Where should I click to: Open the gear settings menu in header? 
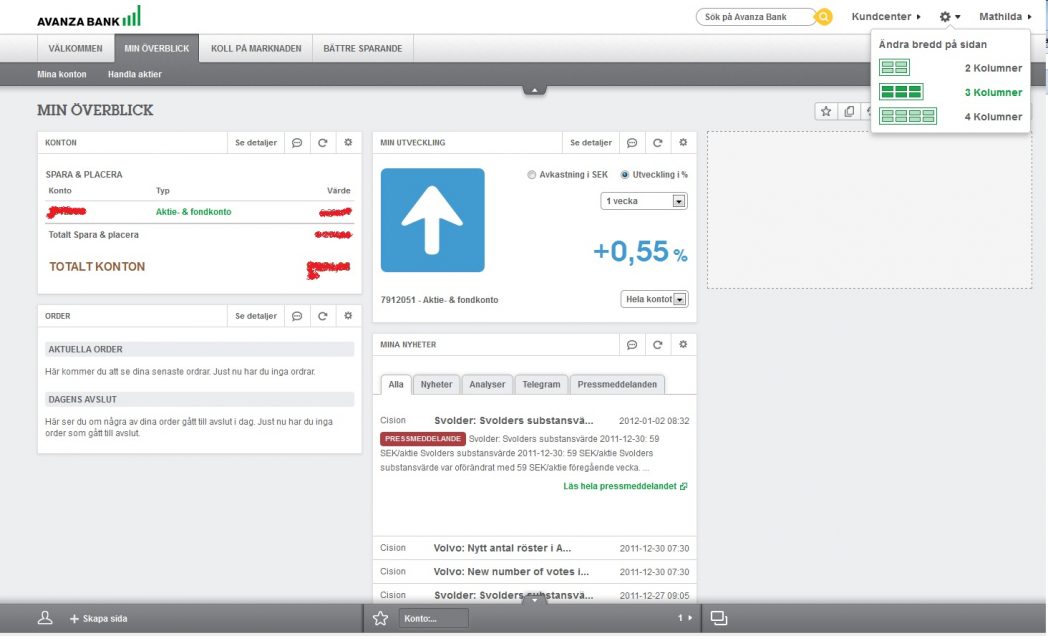[948, 17]
